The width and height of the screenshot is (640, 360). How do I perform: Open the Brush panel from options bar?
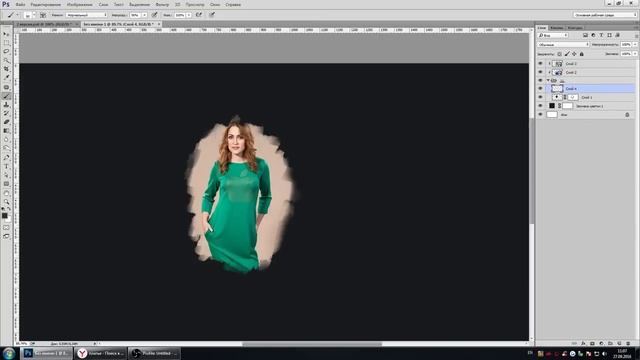(43, 15)
